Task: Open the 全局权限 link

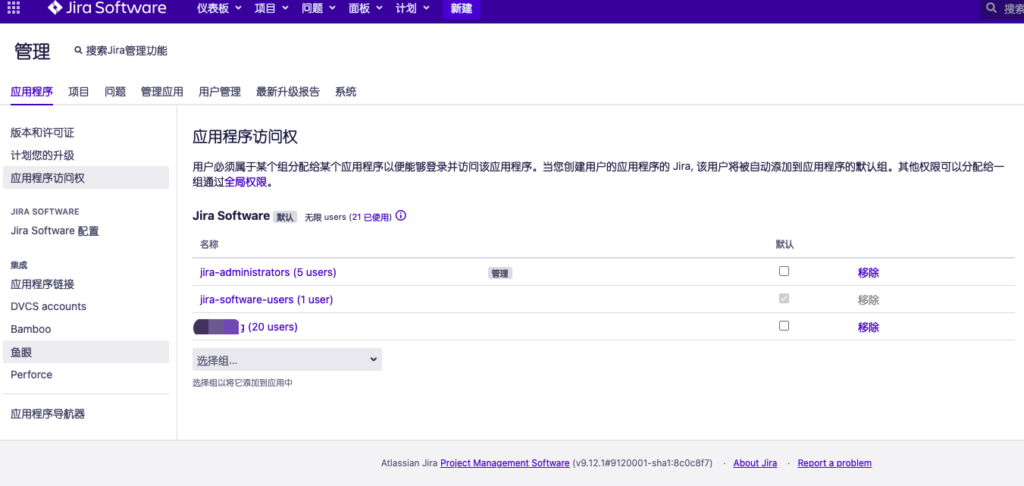Action: (246, 183)
